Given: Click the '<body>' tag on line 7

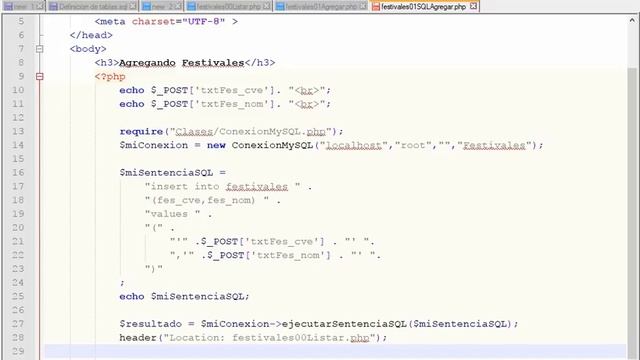Looking at the screenshot, I should coord(88,49).
